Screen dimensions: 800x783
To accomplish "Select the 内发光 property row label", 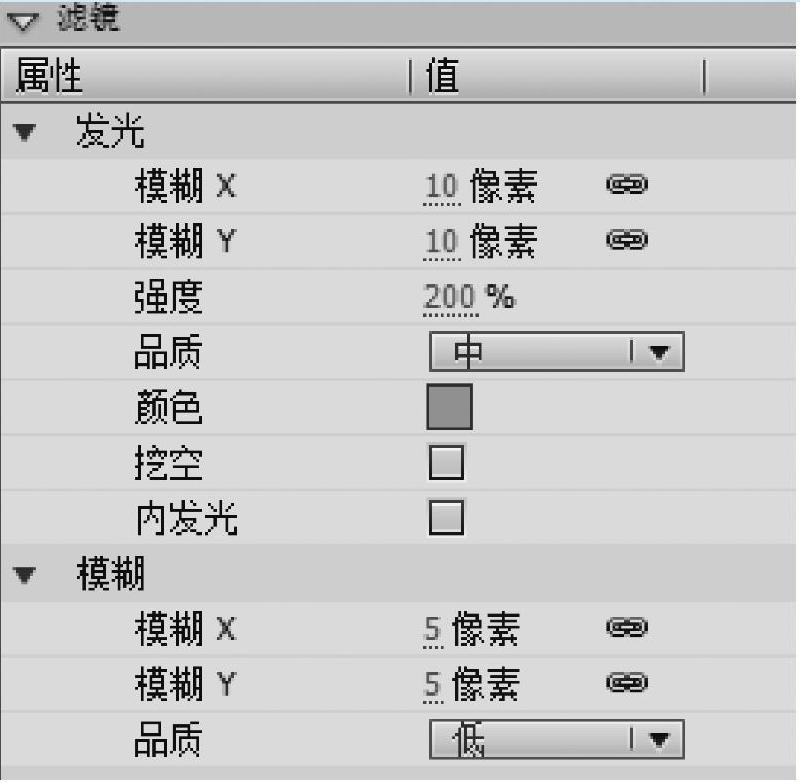I will (x=186, y=519).
